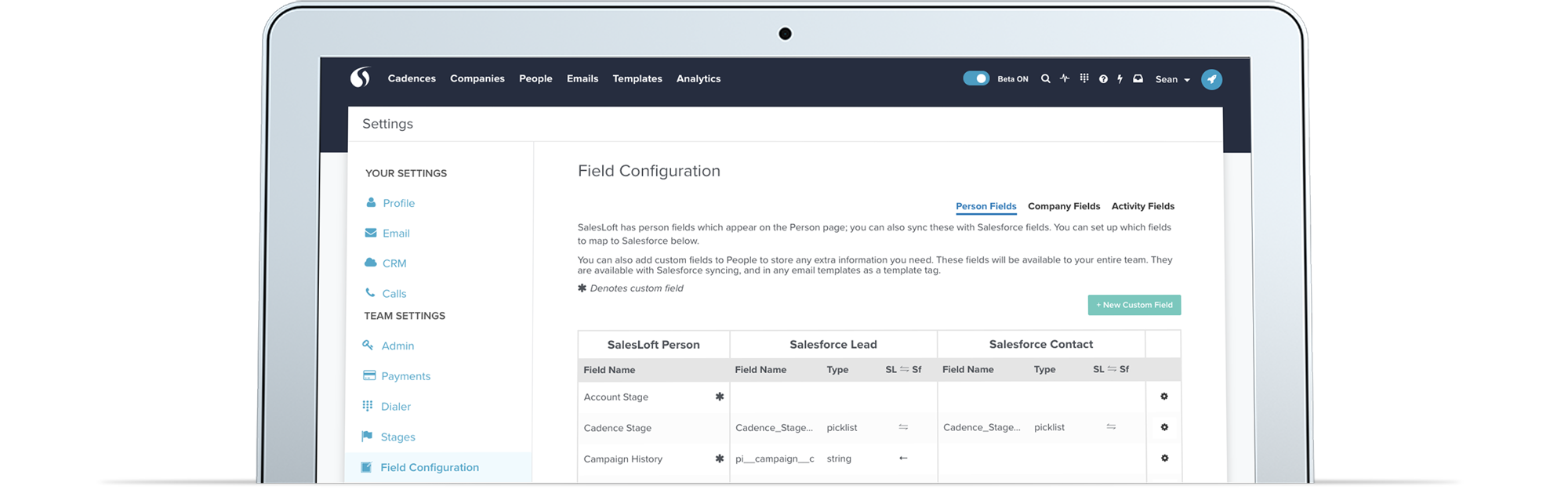Screen dimensions: 1568x493
Task: Click the SalesLoft logo in navbar
Action: click(360, 78)
